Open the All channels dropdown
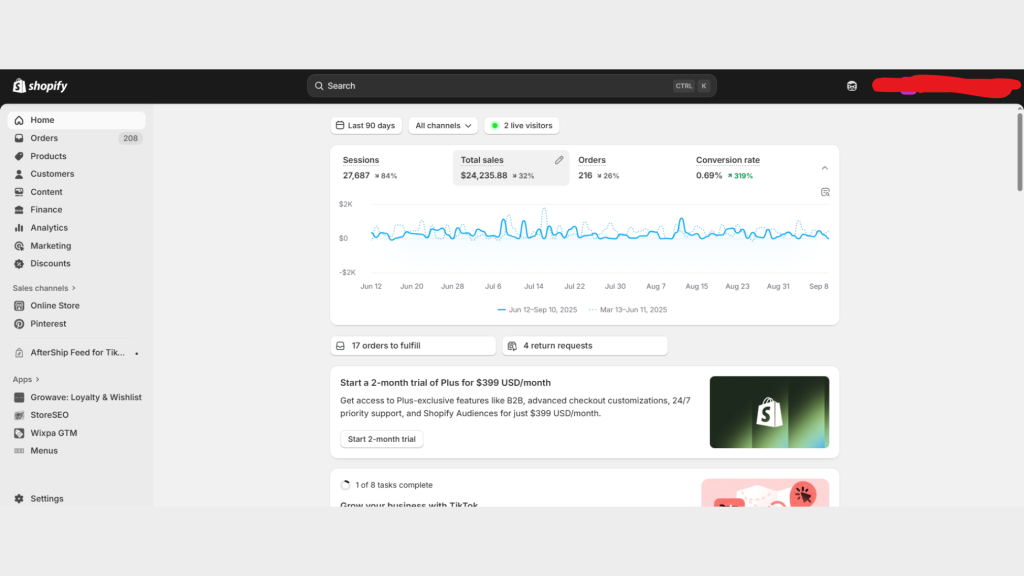The width and height of the screenshot is (1024, 576). pos(443,126)
